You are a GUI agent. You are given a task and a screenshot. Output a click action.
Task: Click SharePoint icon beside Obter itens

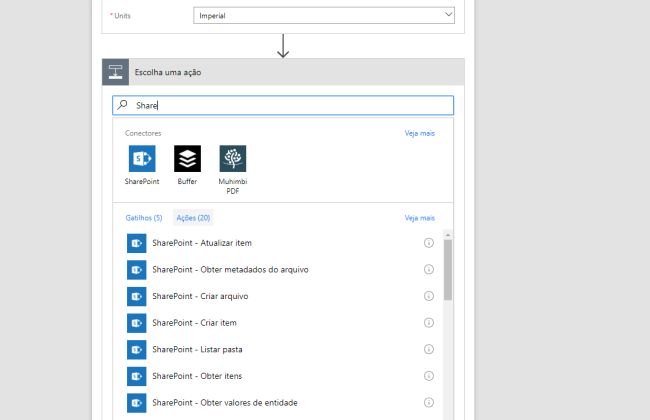[x=136, y=376]
